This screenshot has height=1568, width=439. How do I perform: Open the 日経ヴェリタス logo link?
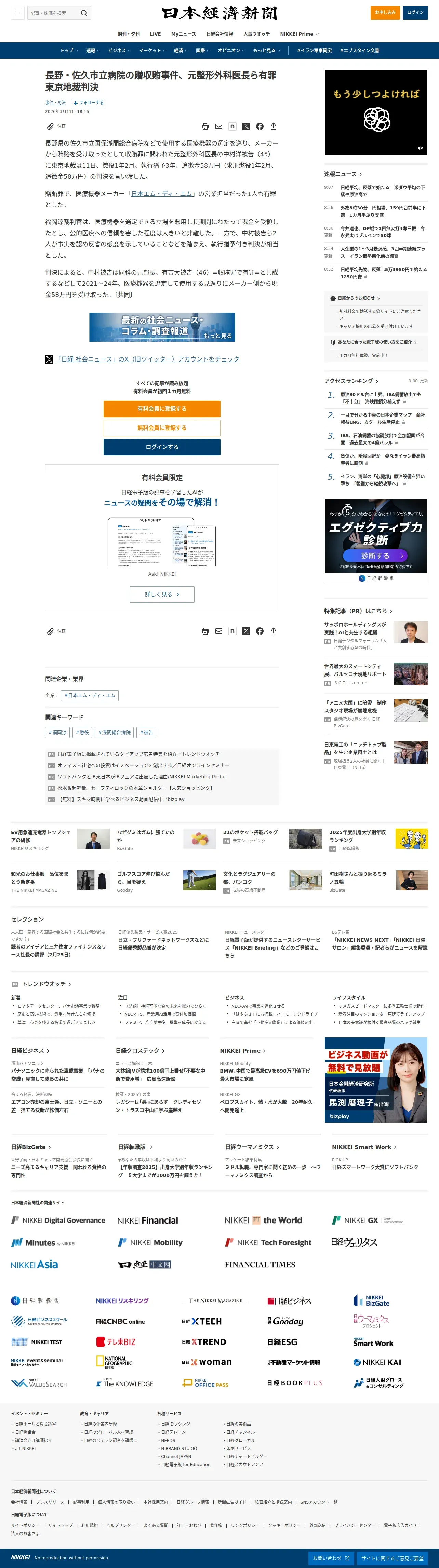(x=354, y=1242)
